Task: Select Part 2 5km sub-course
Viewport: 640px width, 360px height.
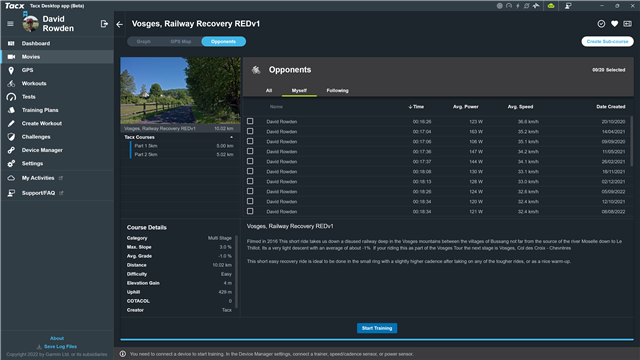Action: coord(183,155)
